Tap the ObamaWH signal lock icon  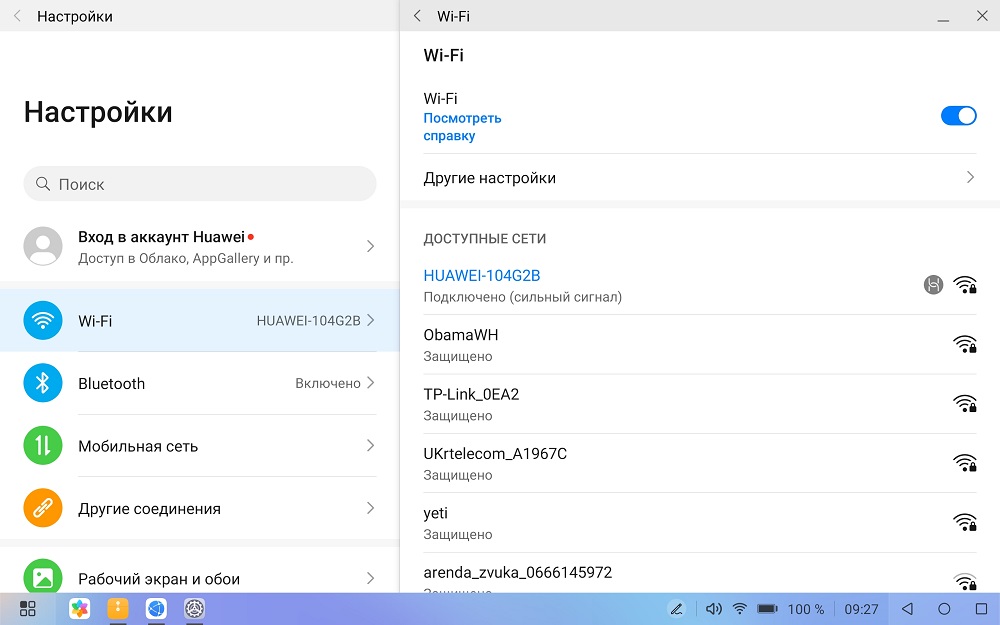click(965, 344)
